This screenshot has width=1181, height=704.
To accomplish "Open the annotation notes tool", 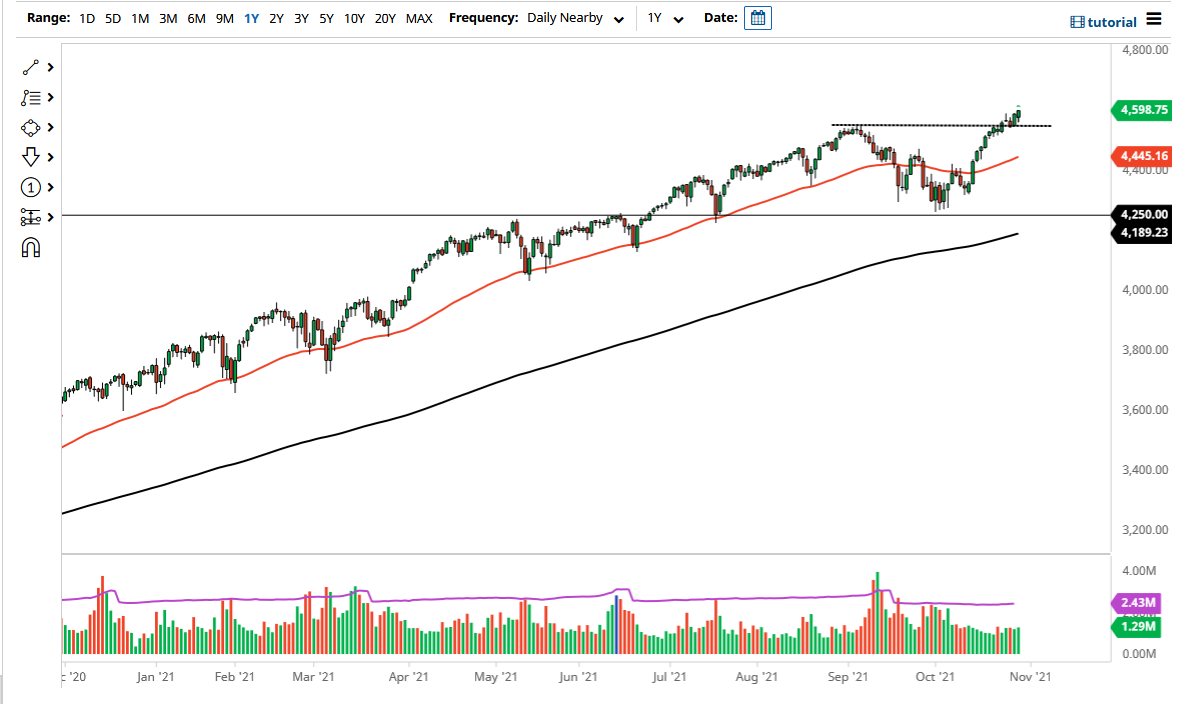I will tap(29, 97).
